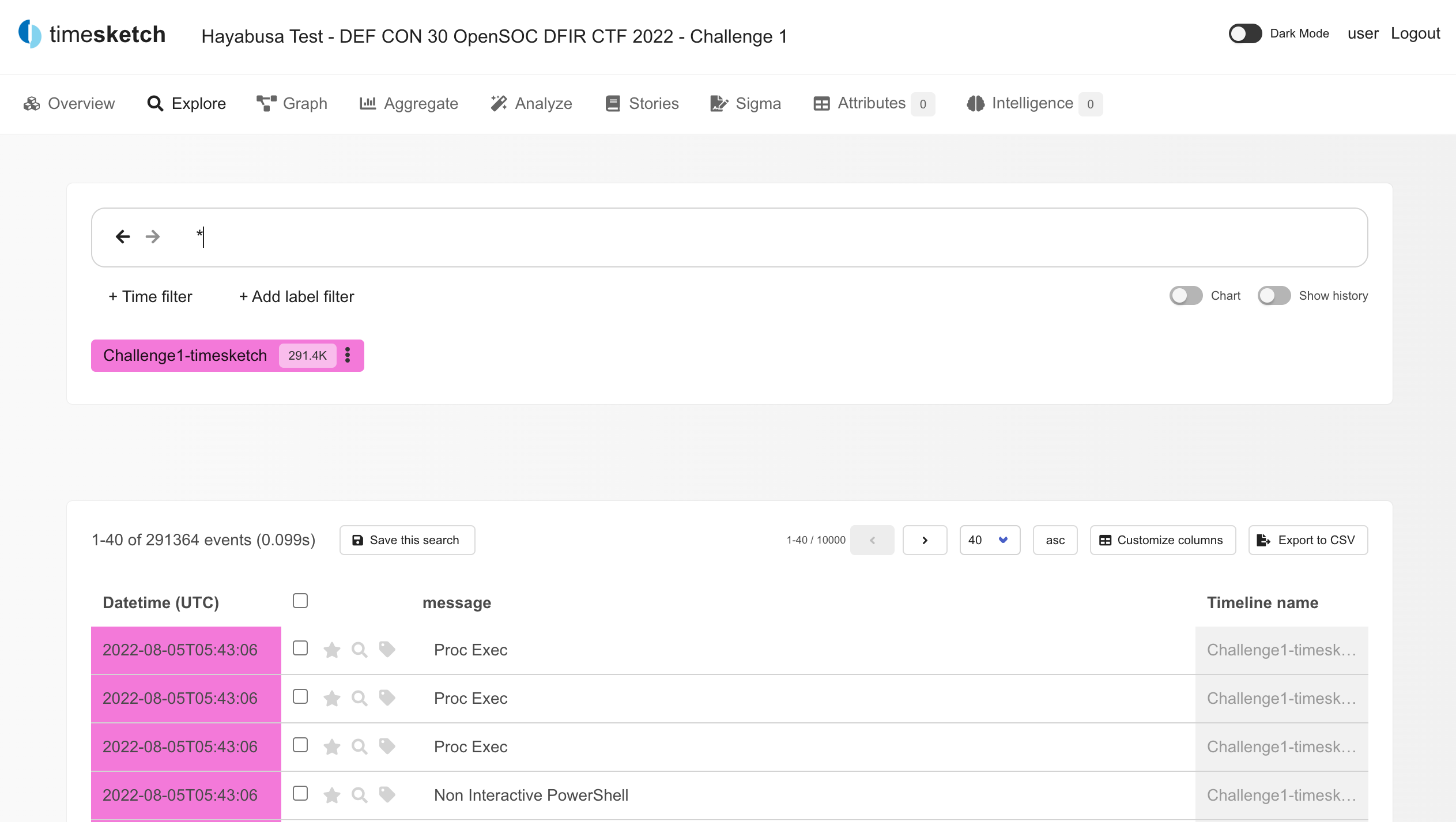This screenshot has height=822, width=1456.
Task: Open the Aggregate tab
Action: (409, 104)
